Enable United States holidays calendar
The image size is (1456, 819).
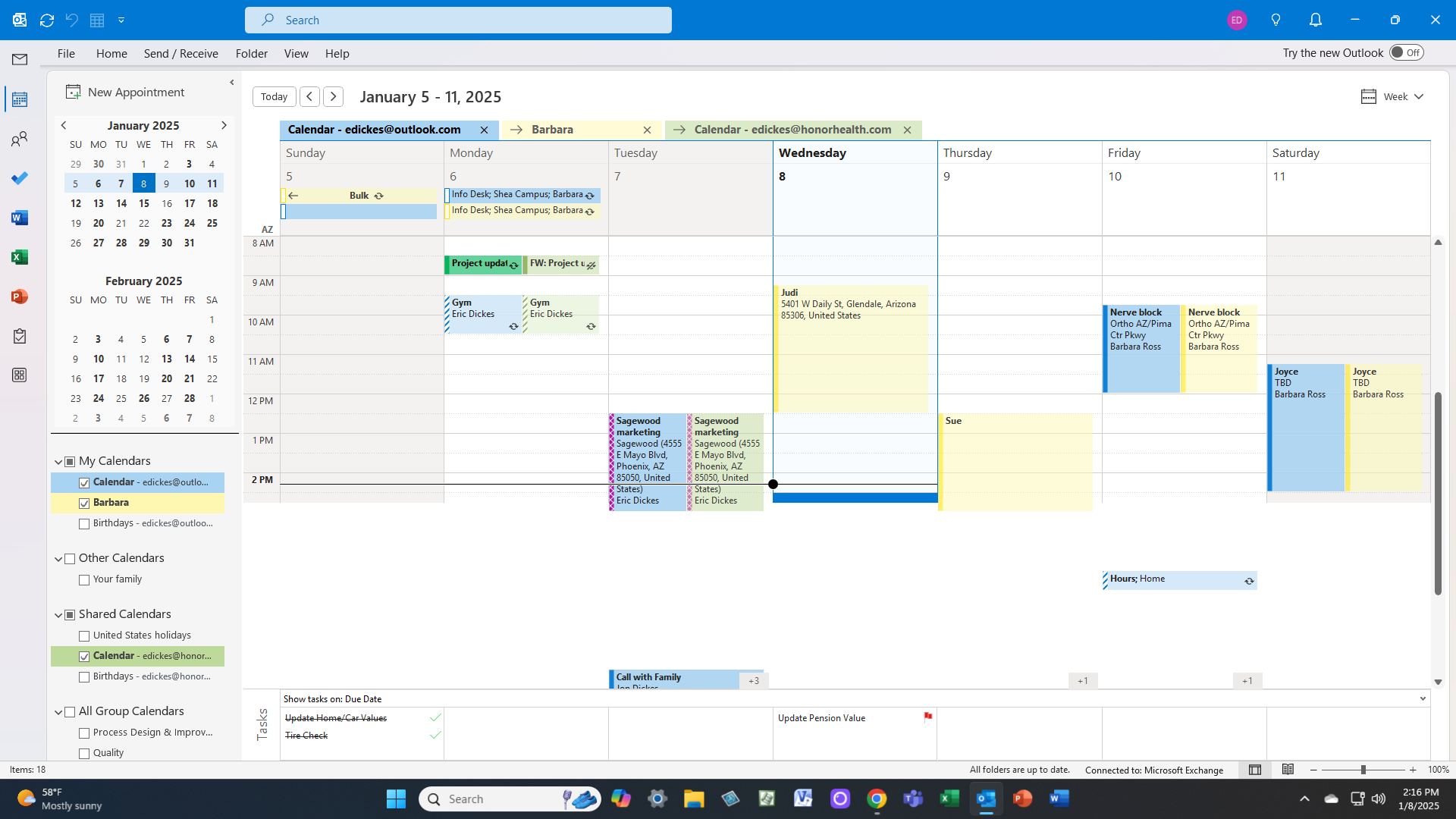point(84,635)
